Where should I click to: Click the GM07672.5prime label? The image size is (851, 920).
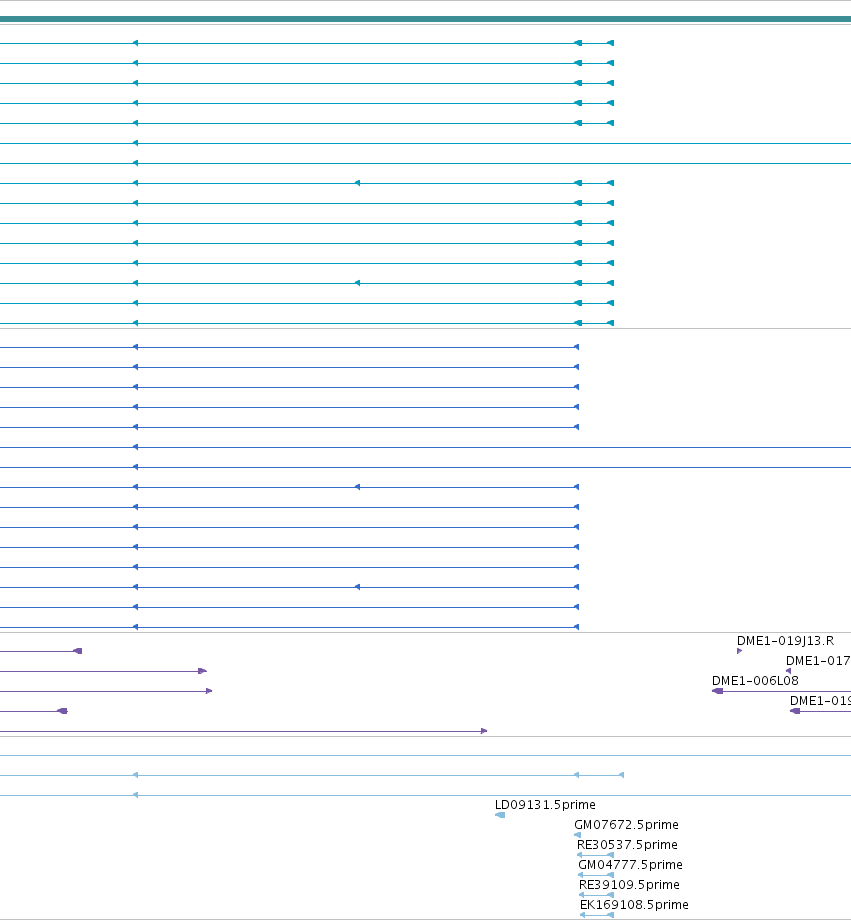(626, 824)
